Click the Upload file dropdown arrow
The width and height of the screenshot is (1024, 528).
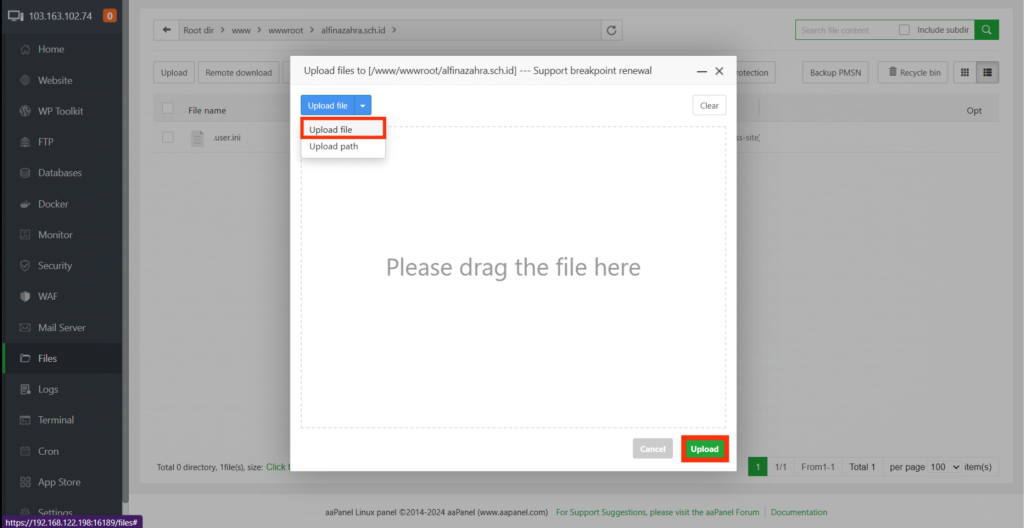point(363,105)
